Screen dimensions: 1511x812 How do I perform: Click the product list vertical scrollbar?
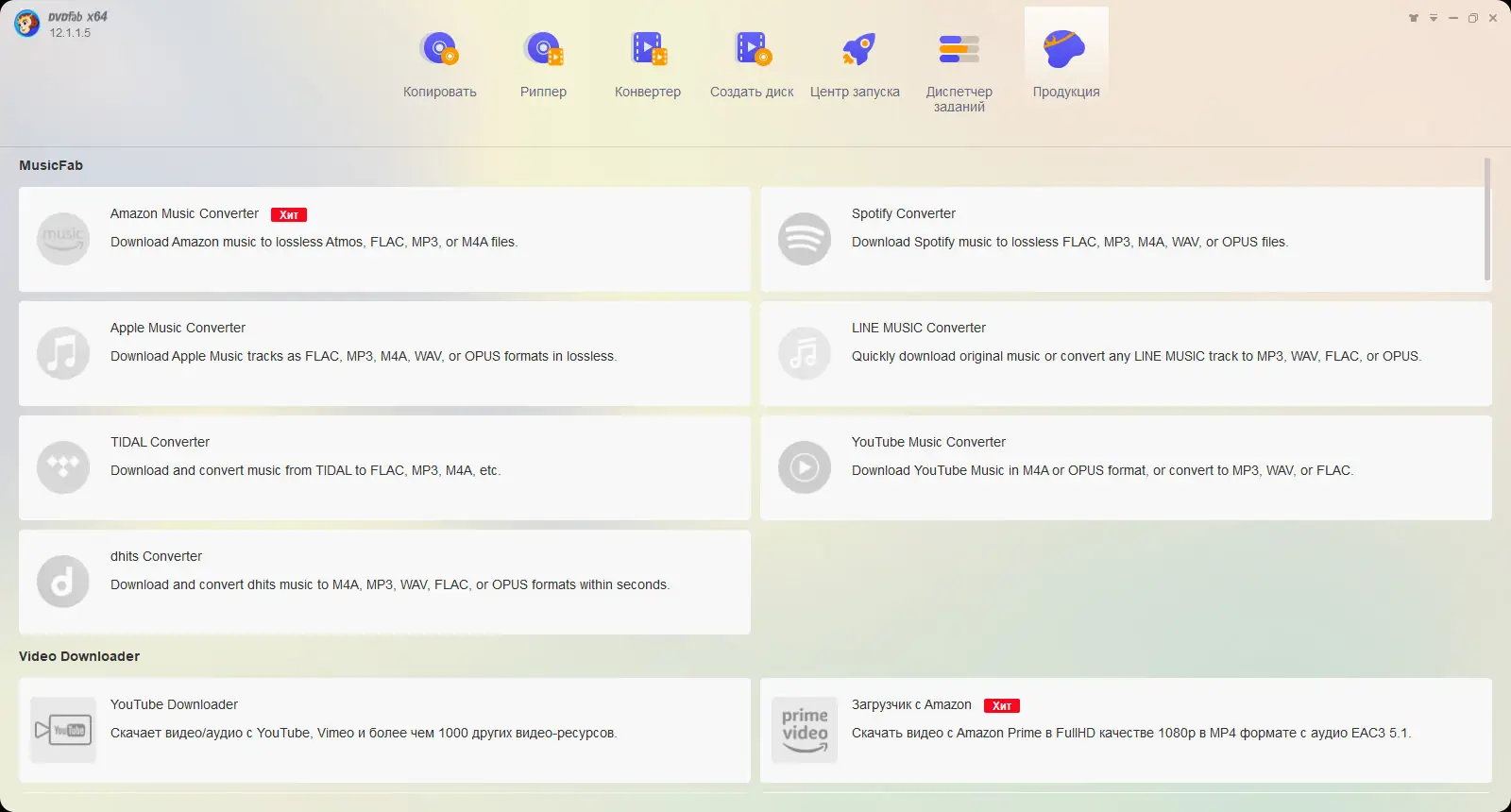click(1487, 219)
